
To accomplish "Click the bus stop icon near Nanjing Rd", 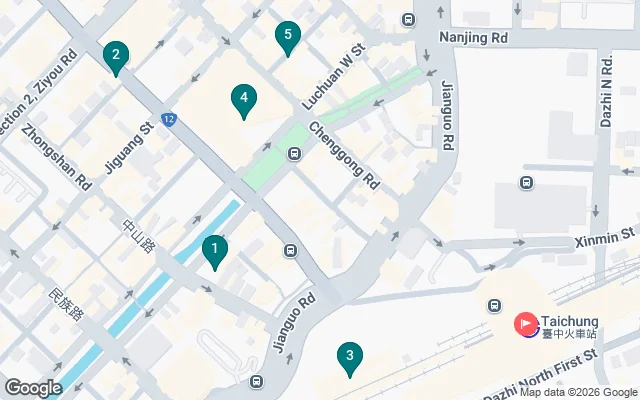I will [408, 19].
